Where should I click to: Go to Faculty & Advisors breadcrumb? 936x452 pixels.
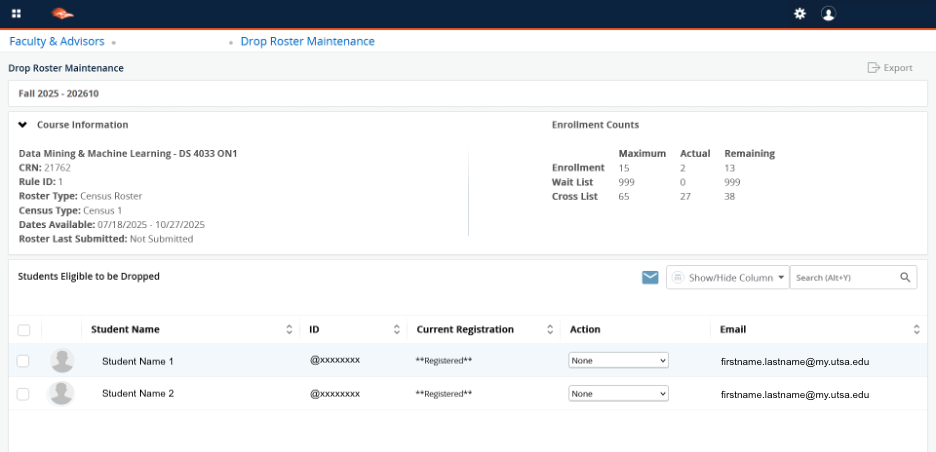[57, 42]
